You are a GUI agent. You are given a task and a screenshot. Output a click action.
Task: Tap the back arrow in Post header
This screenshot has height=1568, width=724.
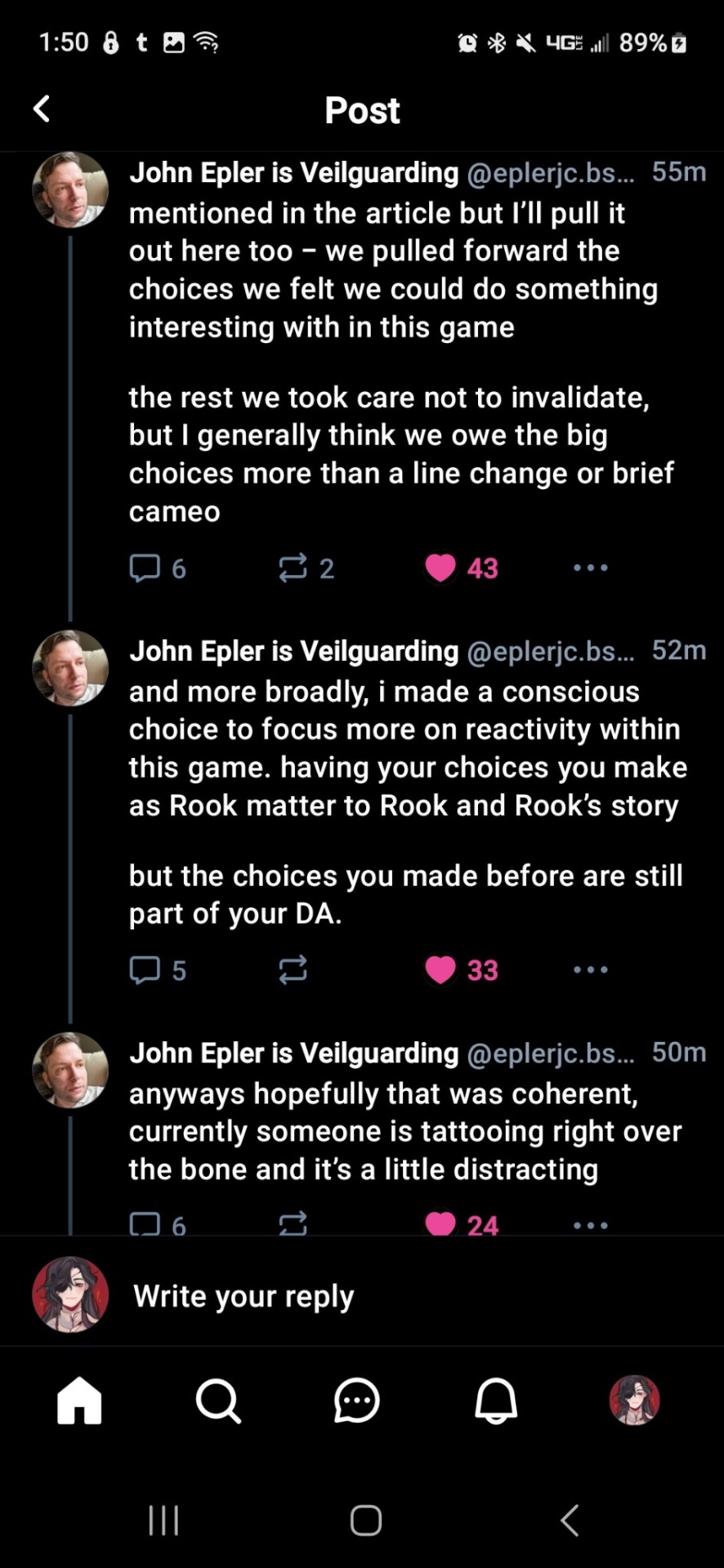tap(42, 109)
